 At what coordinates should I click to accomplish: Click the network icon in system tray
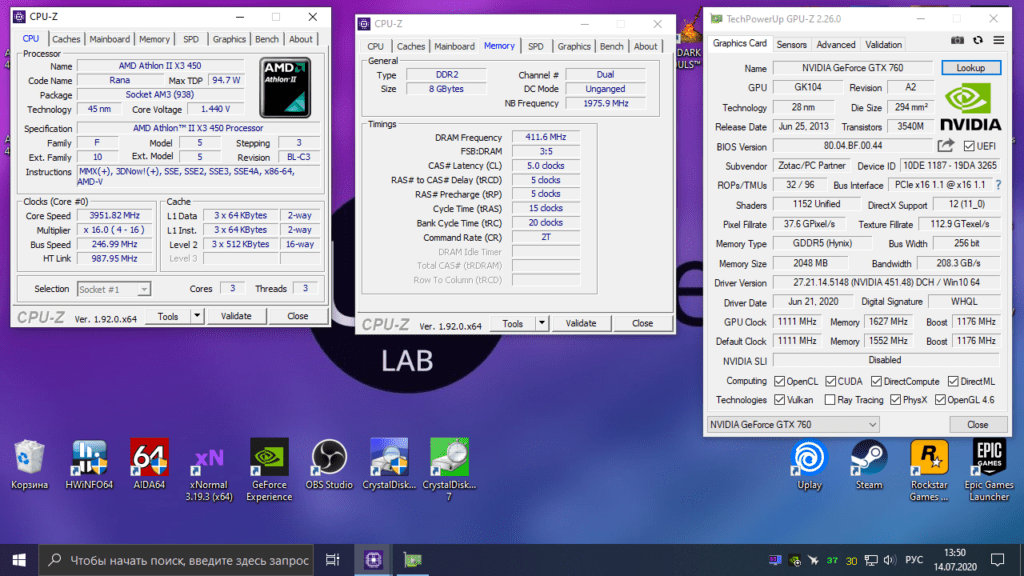point(871,560)
